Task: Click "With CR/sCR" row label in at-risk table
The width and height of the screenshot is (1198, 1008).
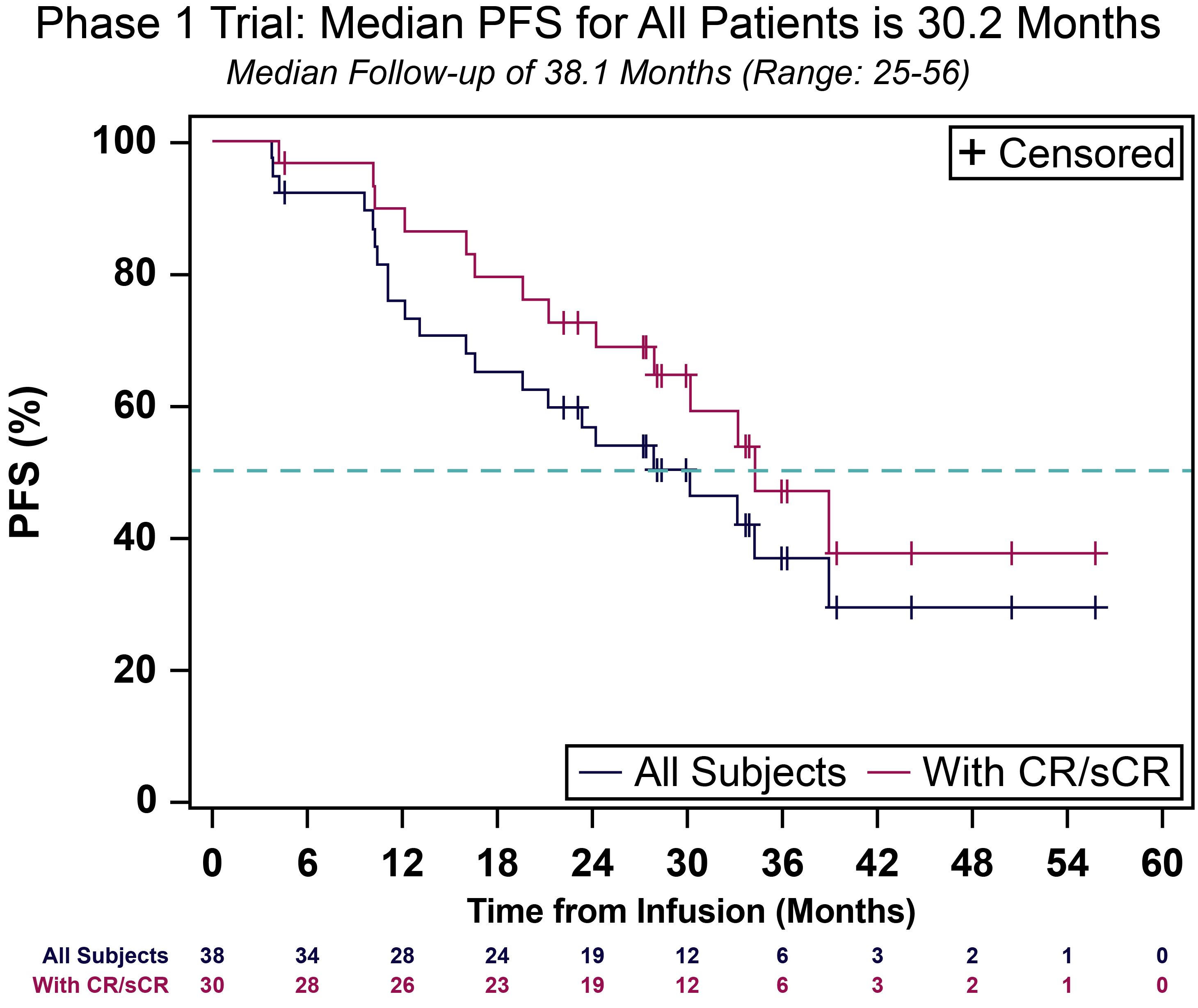Action: click(x=101, y=985)
